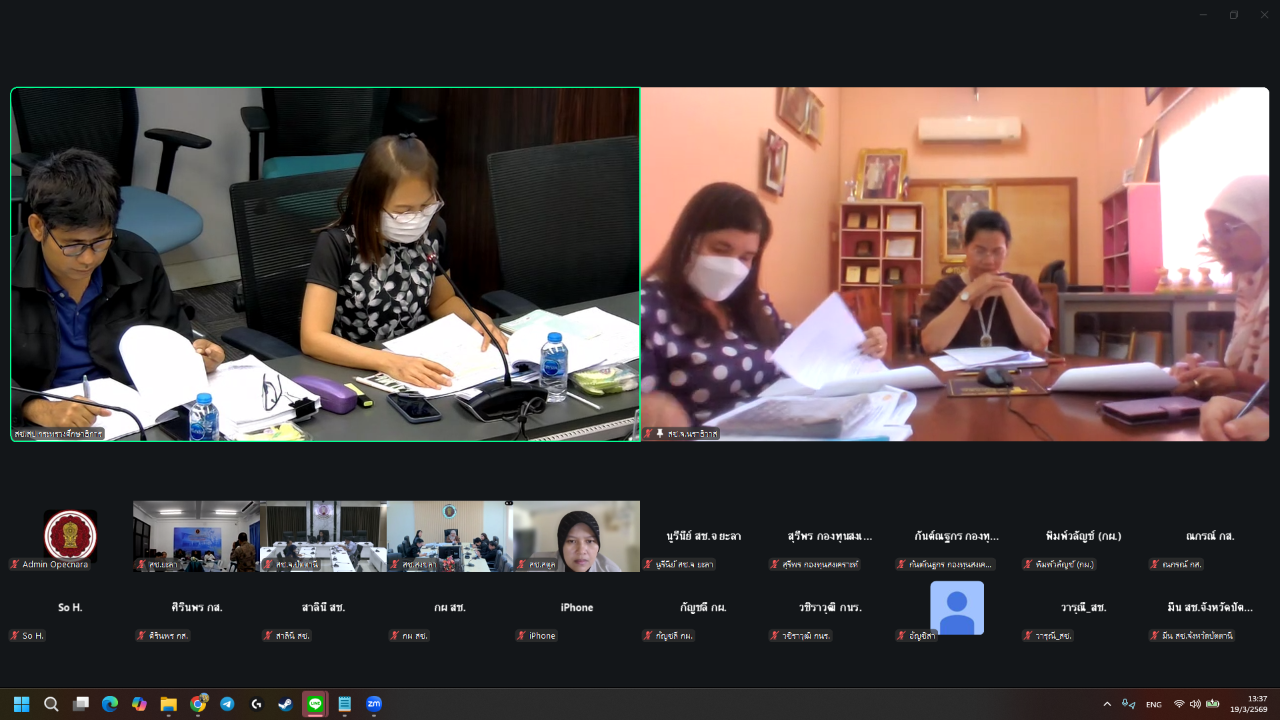
Task: Expand the system tray hidden icons chevron
Action: coord(1107,704)
